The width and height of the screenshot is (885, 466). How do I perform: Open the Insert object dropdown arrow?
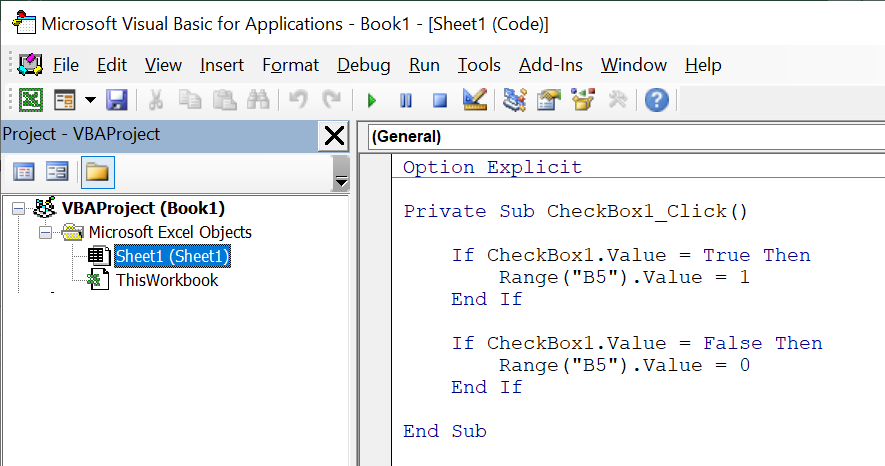click(x=90, y=100)
